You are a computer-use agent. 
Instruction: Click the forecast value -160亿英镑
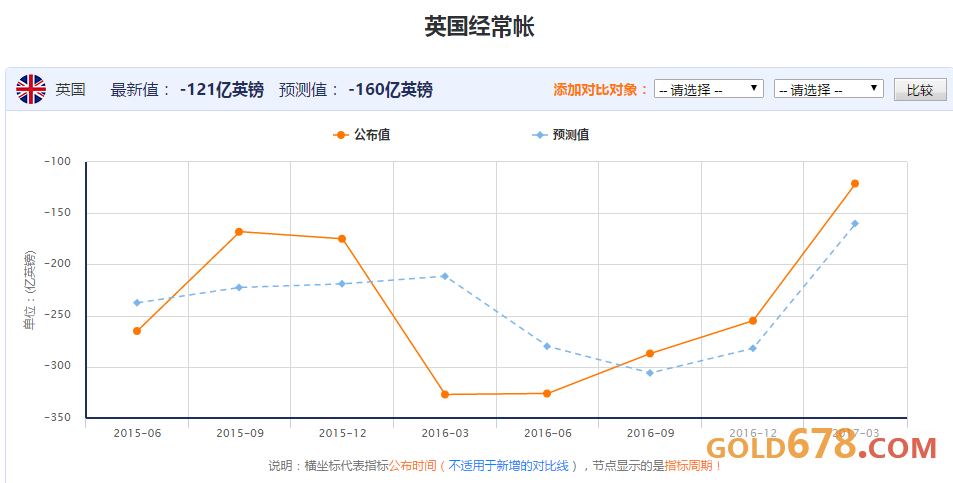390,90
